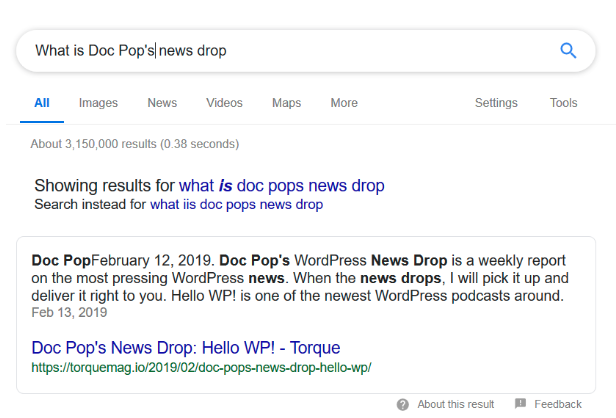Screen dimensions: 616x418
Task: Switch to the Maps tab
Action: click(x=286, y=103)
